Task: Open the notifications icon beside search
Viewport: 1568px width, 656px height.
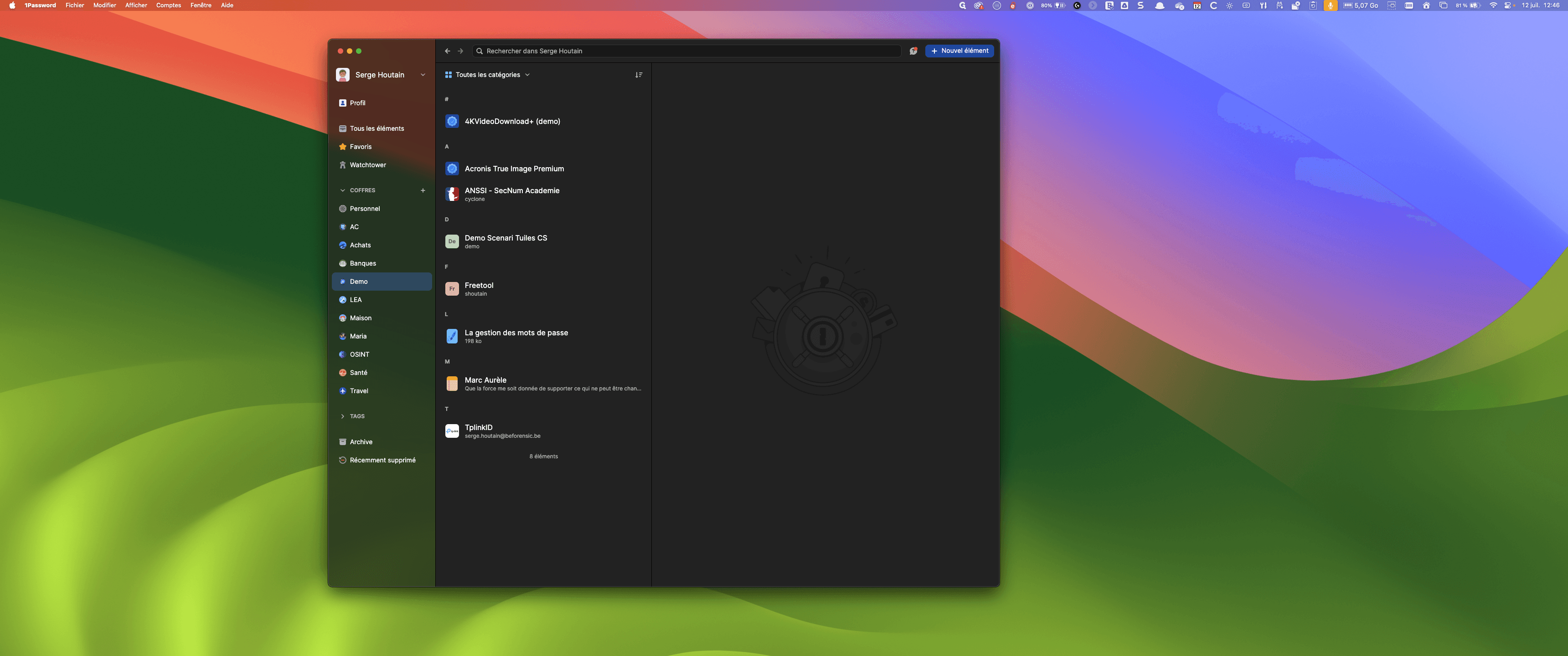Action: click(x=913, y=51)
